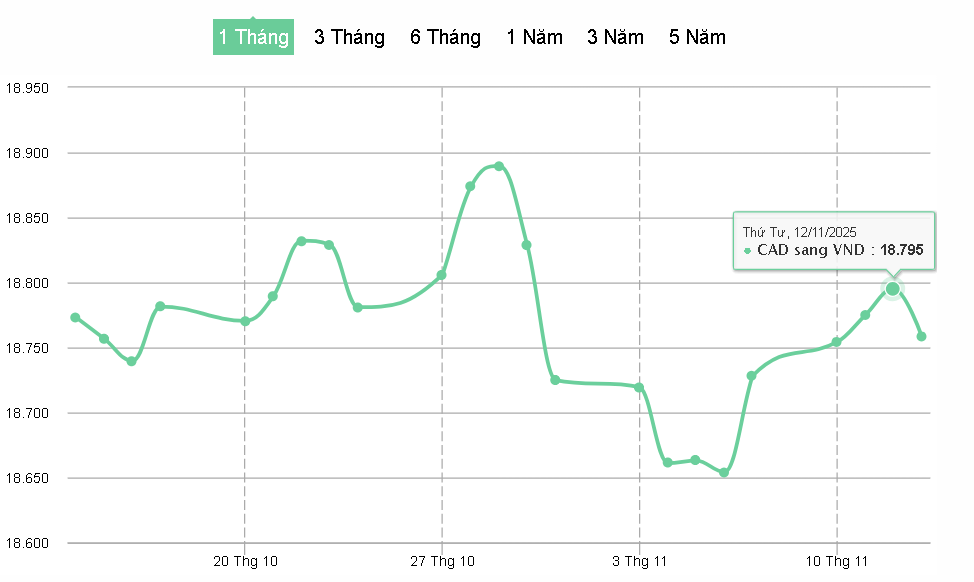Click the 18.950 y-axis label
The width and height of the screenshot is (974, 582).
[x=28, y=88]
